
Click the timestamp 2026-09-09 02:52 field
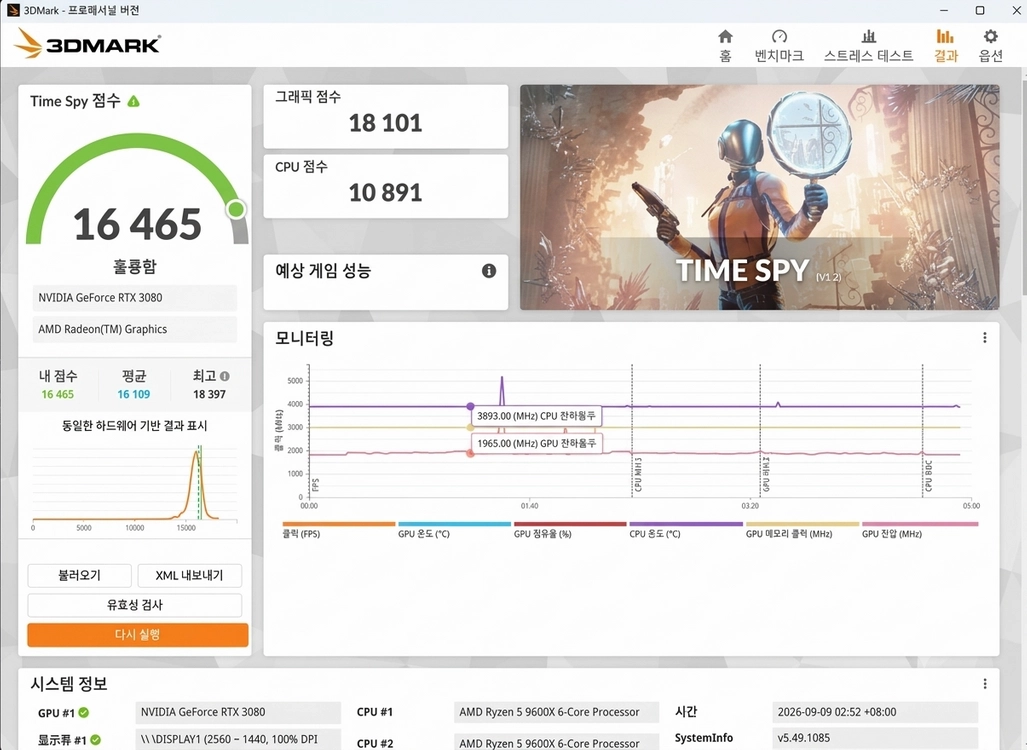tap(875, 712)
